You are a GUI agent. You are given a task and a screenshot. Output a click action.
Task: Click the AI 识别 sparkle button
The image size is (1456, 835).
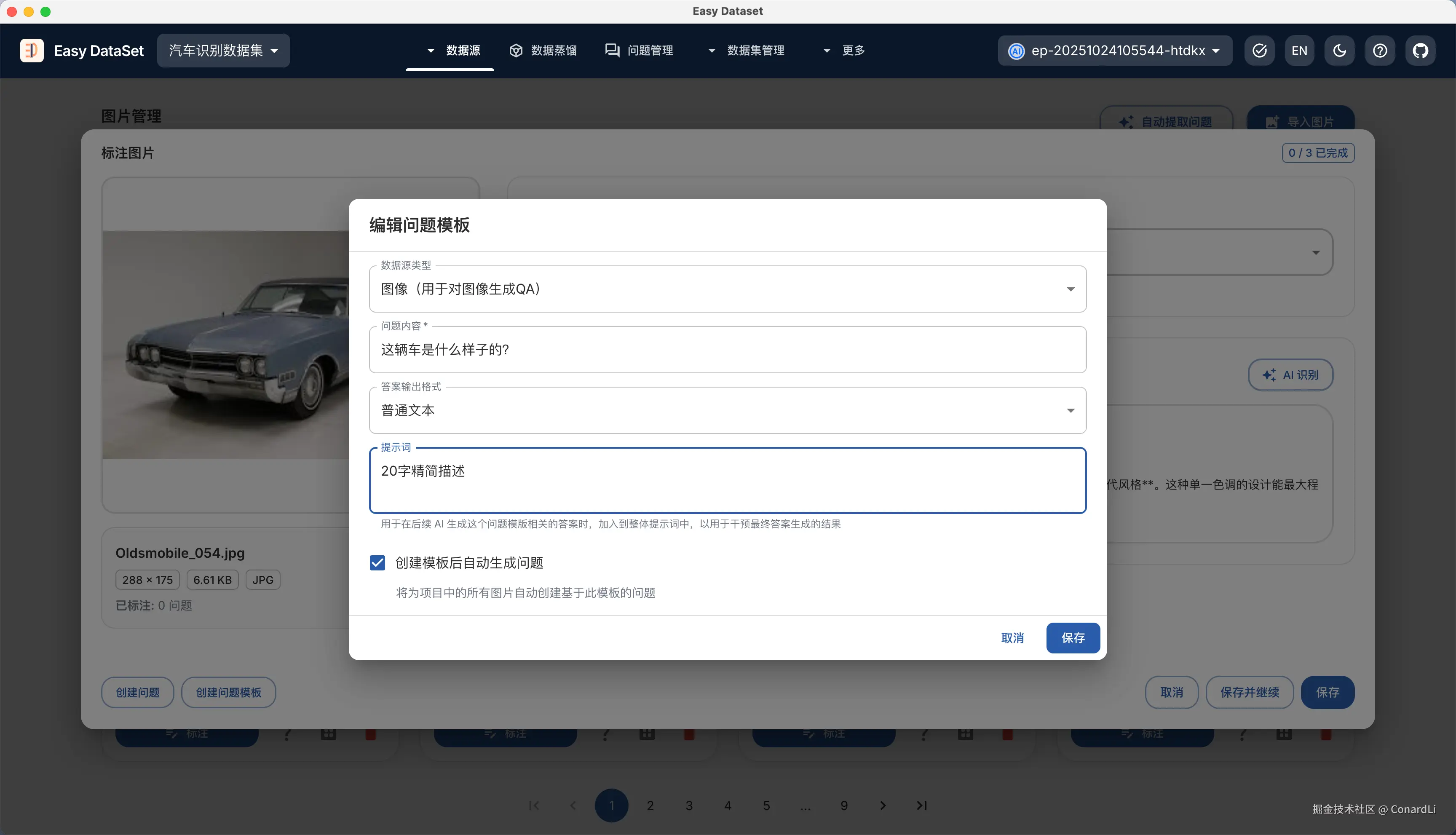(x=1290, y=375)
